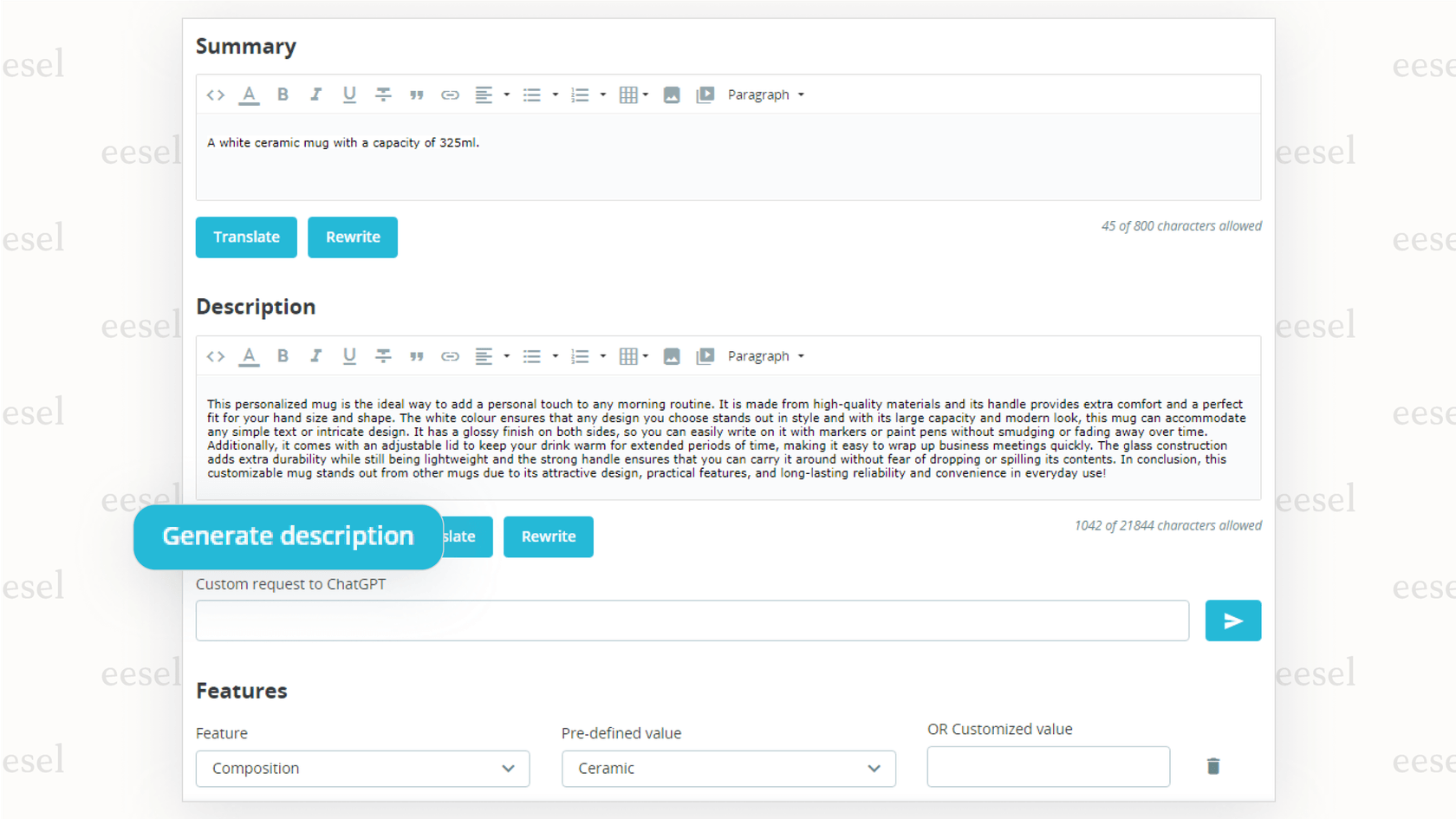
Task: Insert a hyperlink in the Summary editor
Action: pyautogui.click(x=450, y=94)
